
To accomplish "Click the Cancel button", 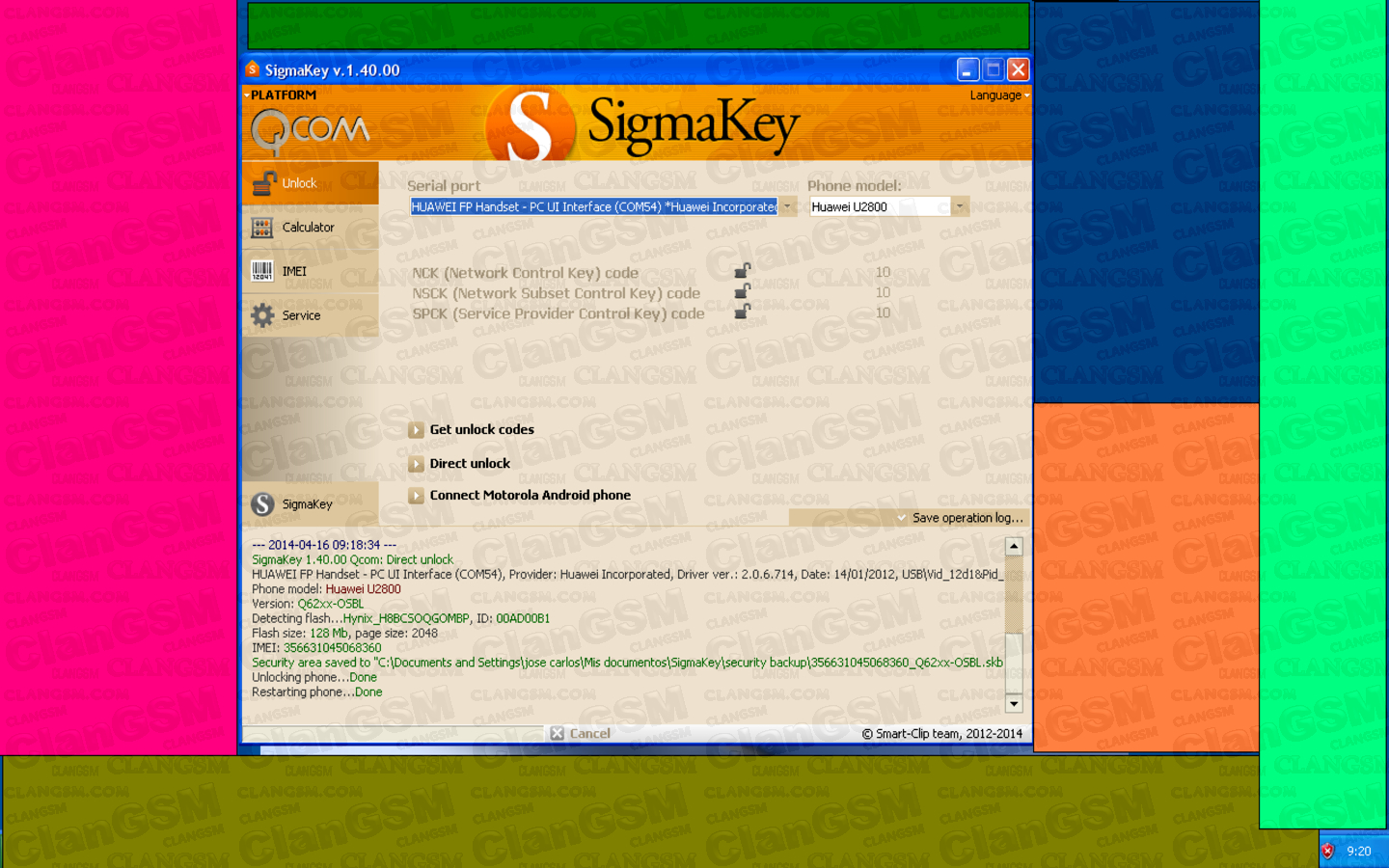I will tap(581, 734).
